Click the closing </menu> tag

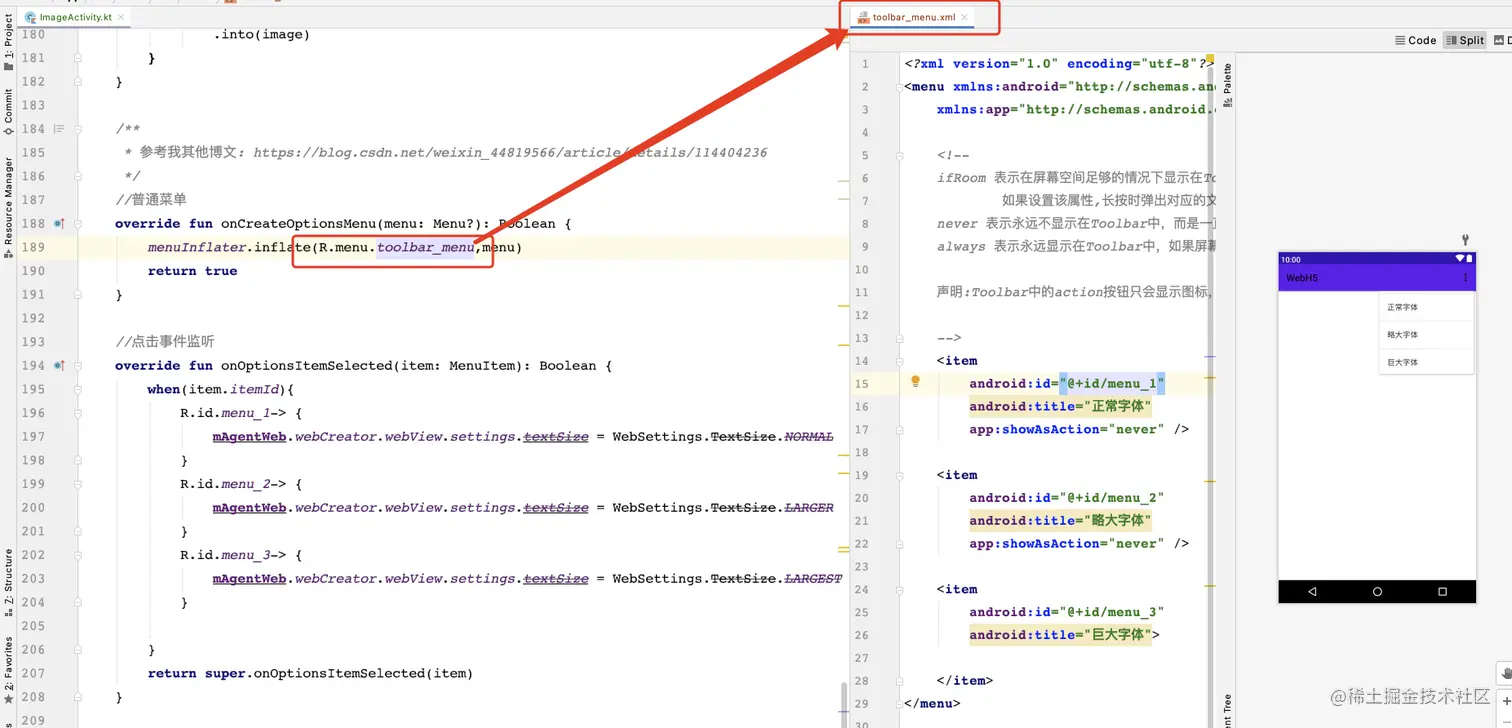click(932, 704)
